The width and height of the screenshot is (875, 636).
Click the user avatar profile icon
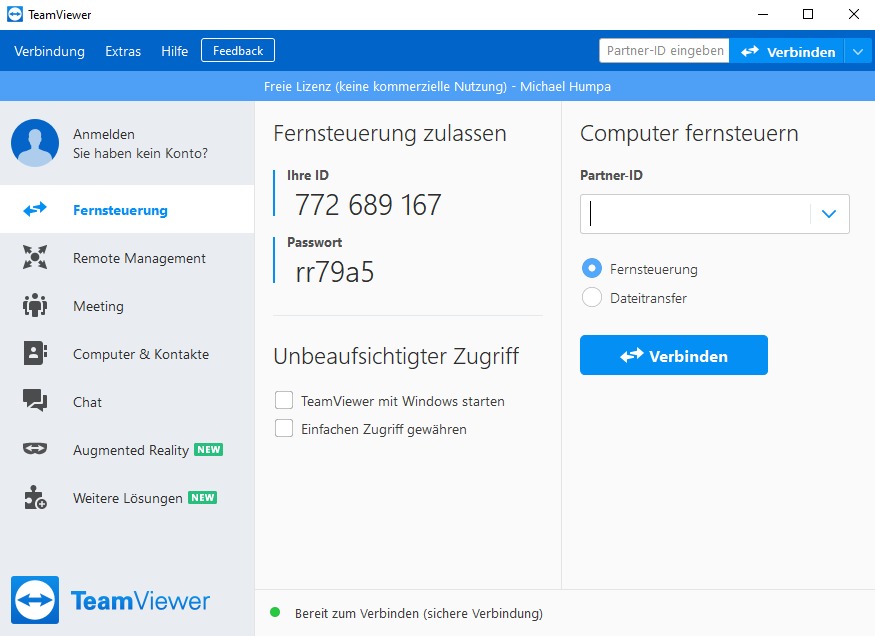pos(35,143)
